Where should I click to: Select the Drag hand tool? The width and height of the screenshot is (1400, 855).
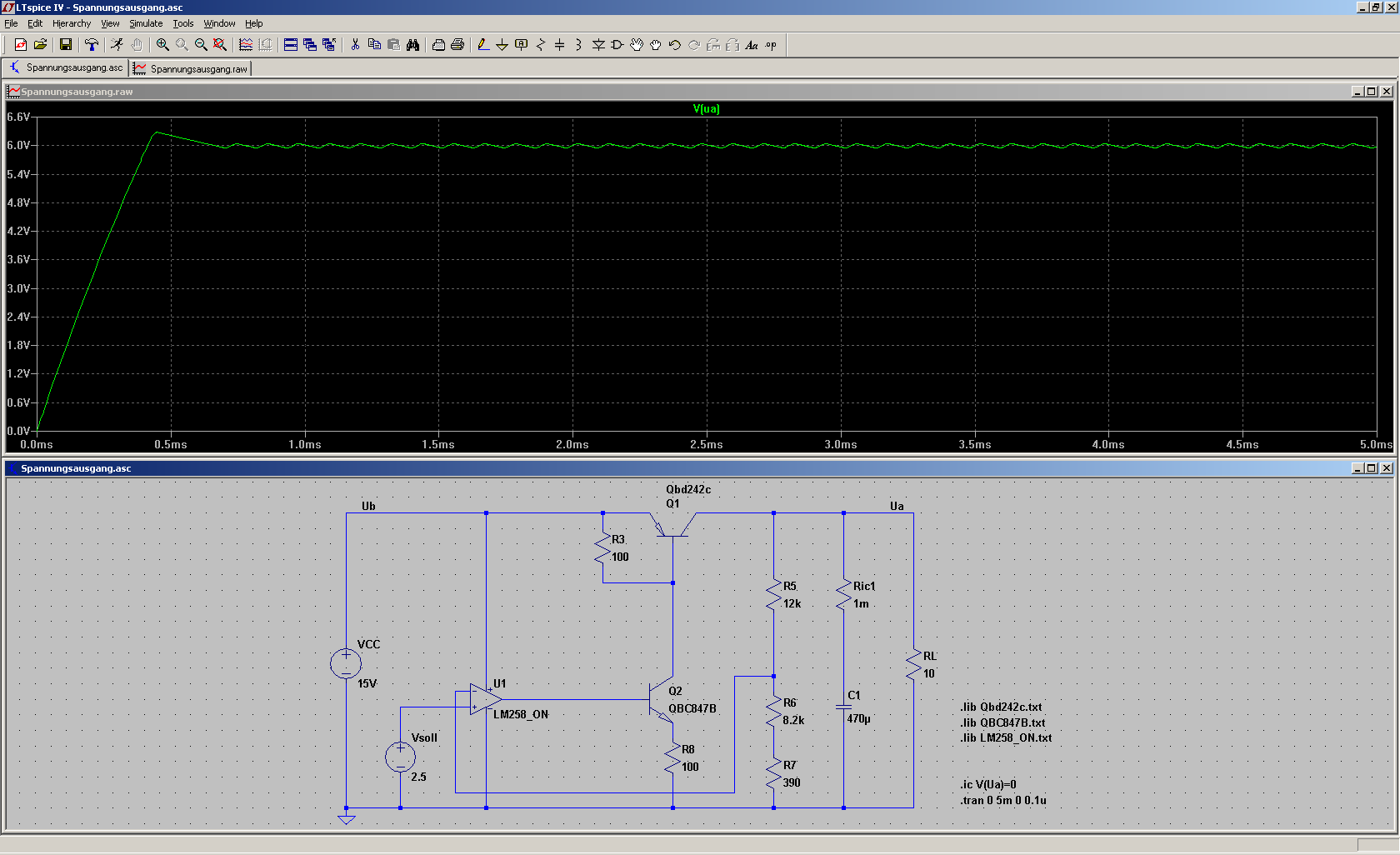coord(656,45)
